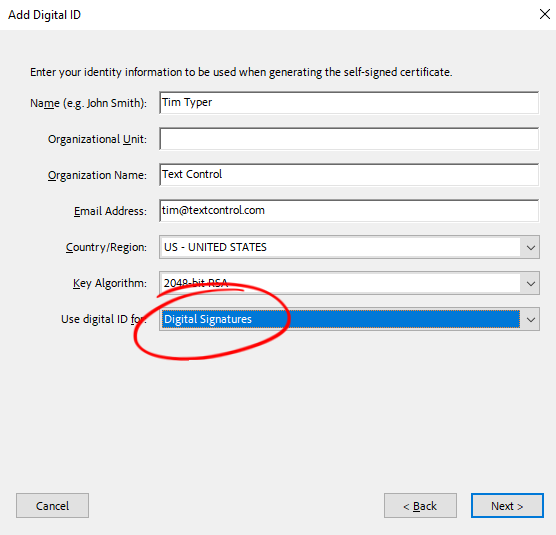Expand the Use digital ID for dropdown arrow
Image resolution: width=556 pixels, height=535 pixels.
[x=530, y=319]
